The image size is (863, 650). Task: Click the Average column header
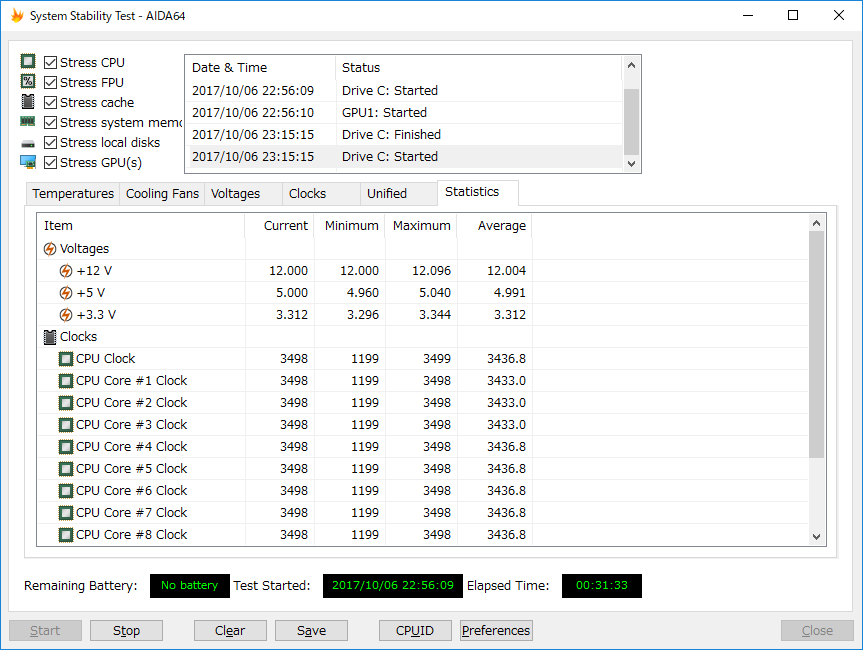tap(494, 226)
